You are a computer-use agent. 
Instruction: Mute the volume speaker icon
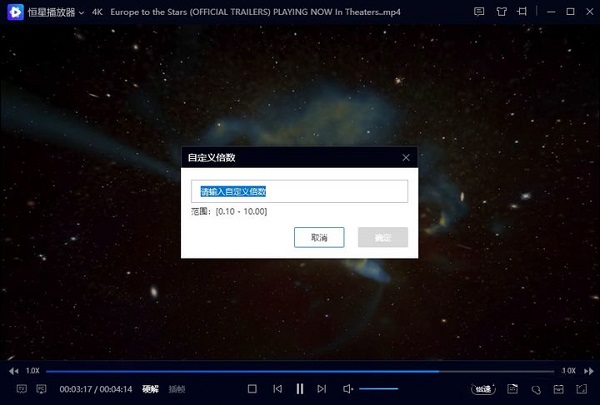click(x=348, y=388)
